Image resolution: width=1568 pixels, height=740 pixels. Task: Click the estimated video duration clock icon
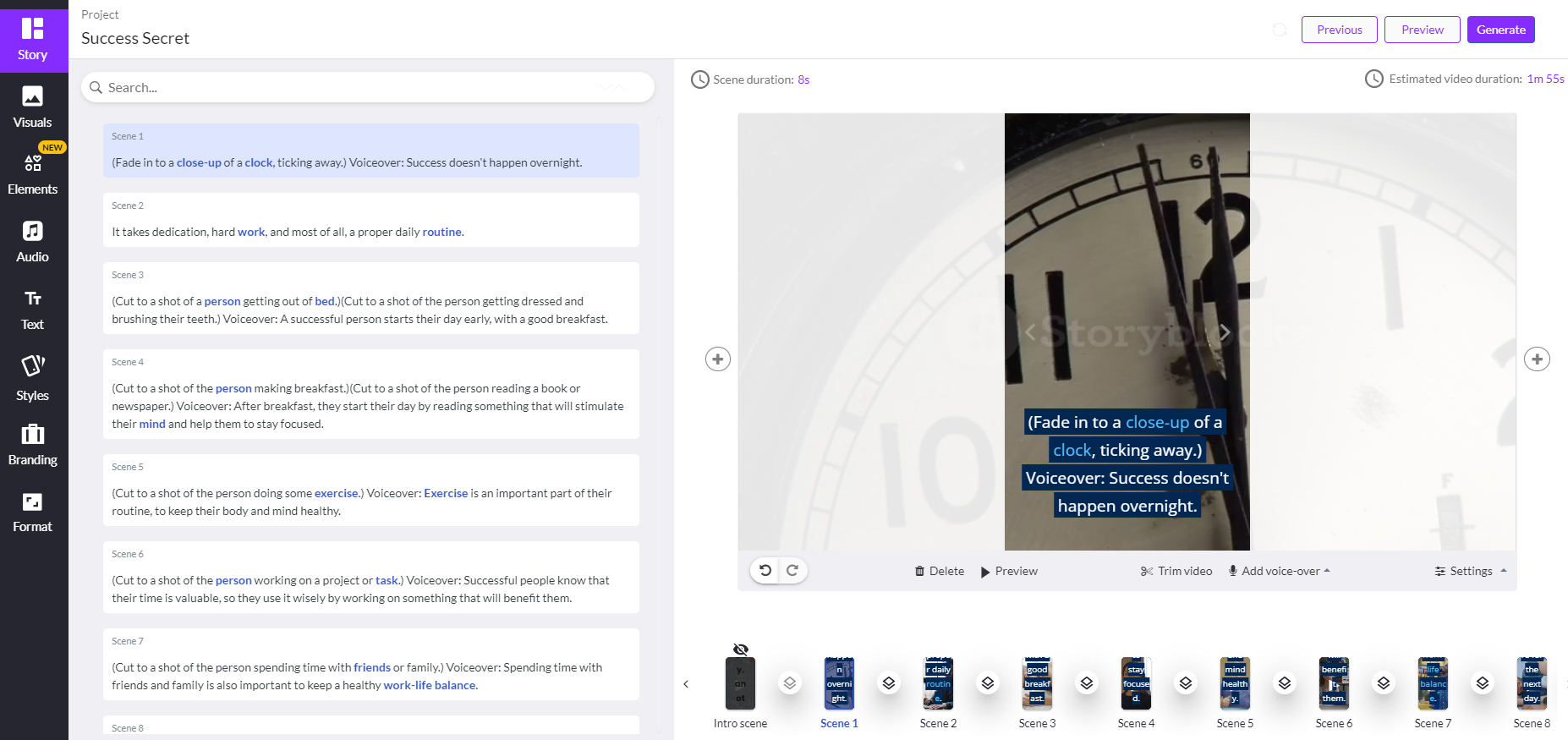[x=1374, y=79]
